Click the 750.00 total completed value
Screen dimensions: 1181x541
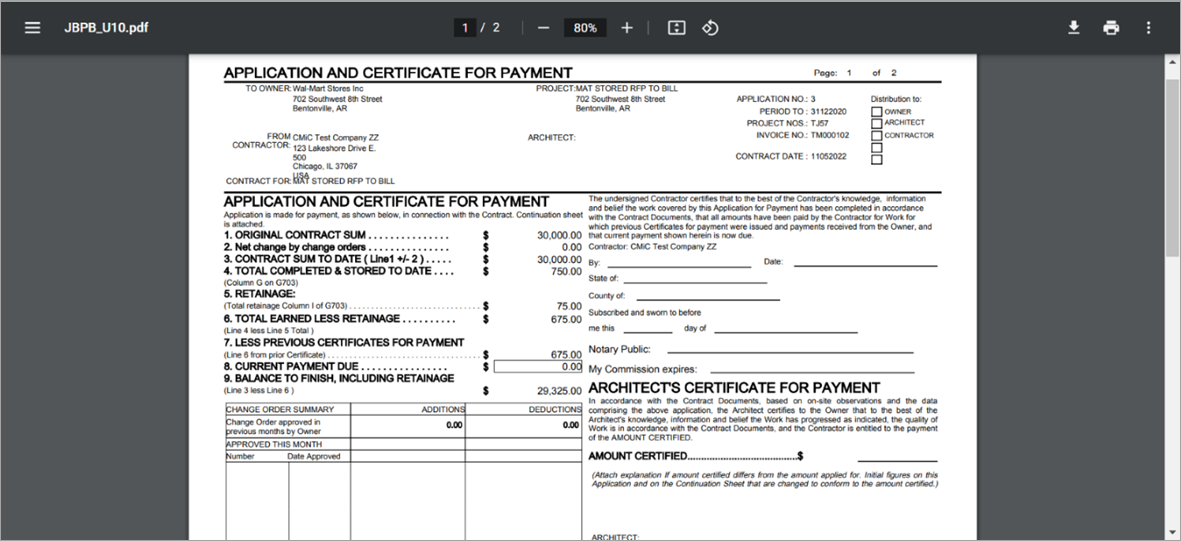click(566, 271)
